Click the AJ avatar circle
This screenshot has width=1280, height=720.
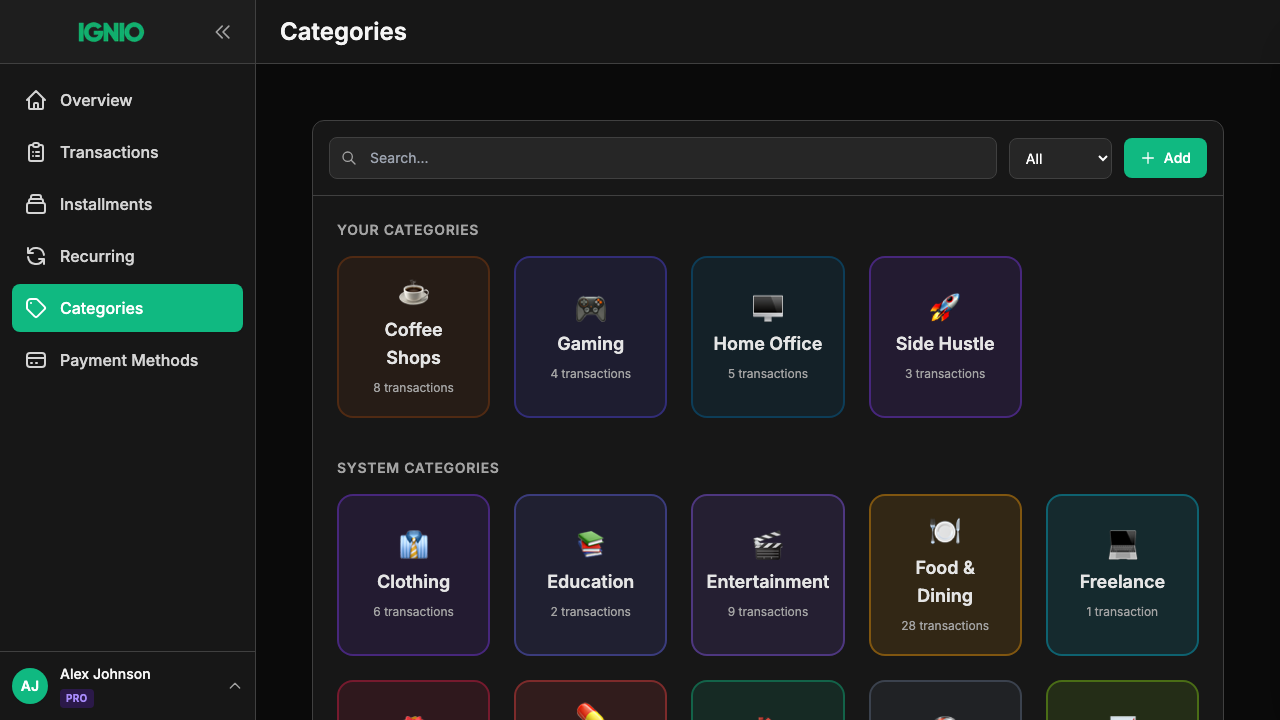click(30, 686)
